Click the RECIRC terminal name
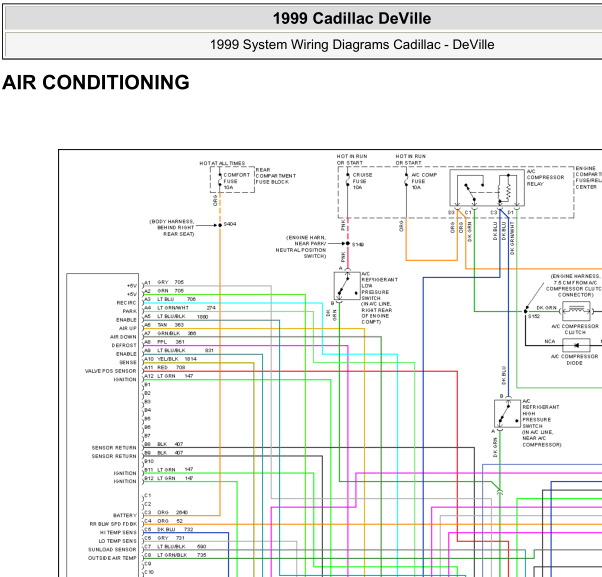 click(126, 303)
